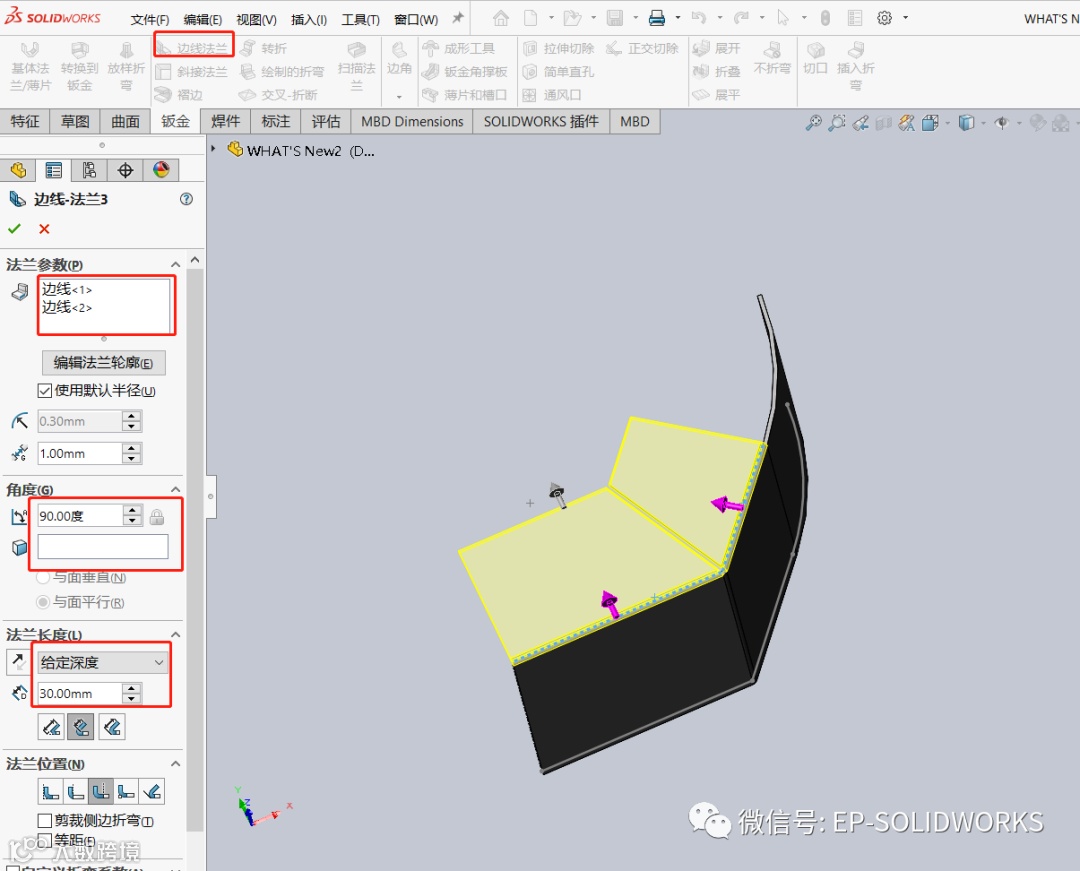The image size is (1080, 871).
Task: Open the options gear dropdown arrow
Action: click(905, 18)
